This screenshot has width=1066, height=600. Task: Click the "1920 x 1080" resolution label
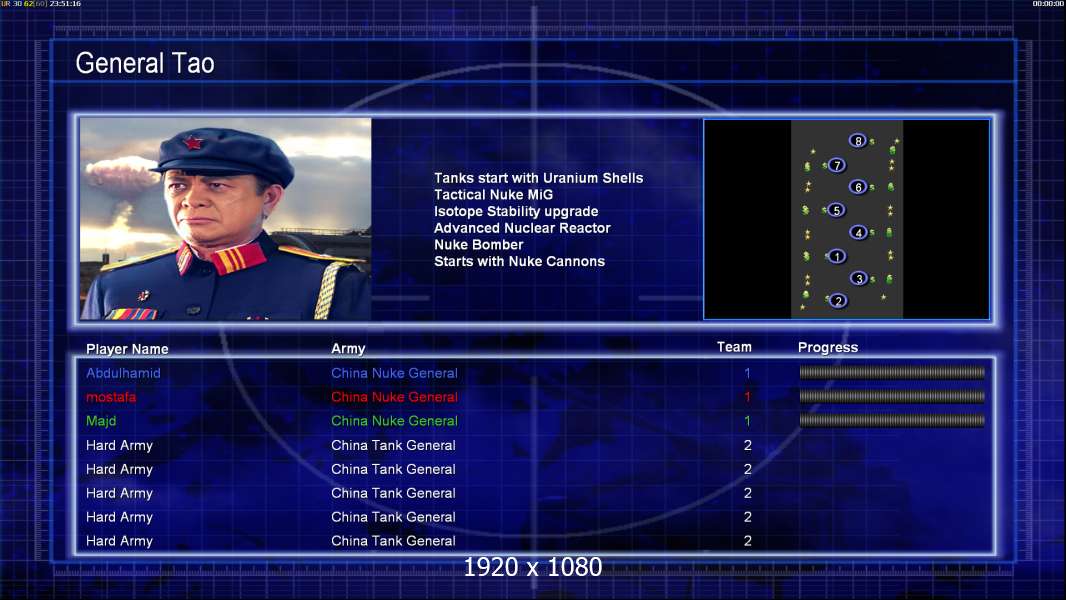click(x=532, y=567)
